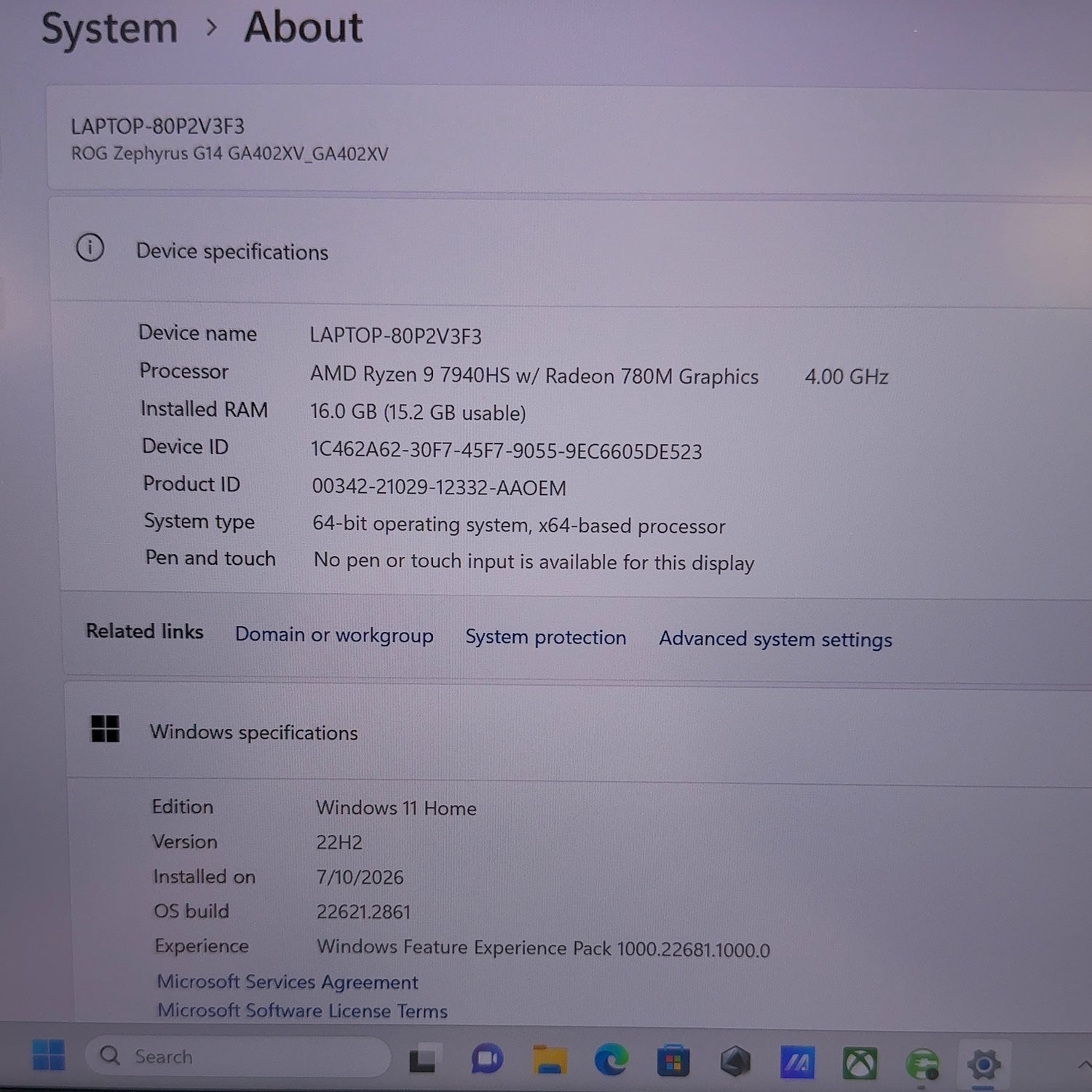This screenshot has width=1092, height=1092.
Task: Open MyASUS app from taskbar
Action: (x=798, y=1064)
